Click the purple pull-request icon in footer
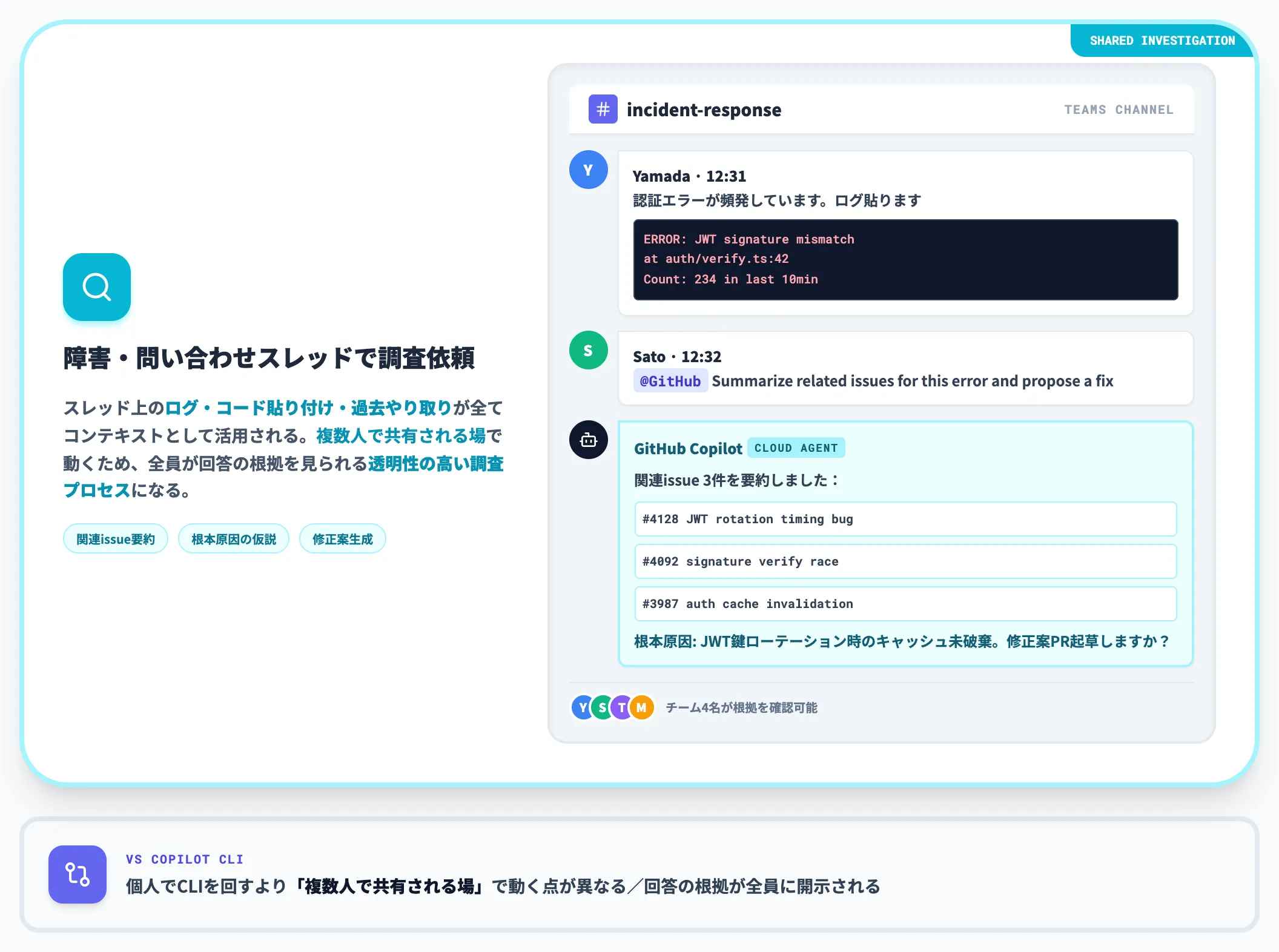Viewport: 1279px width, 952px height. coord(78,874)
